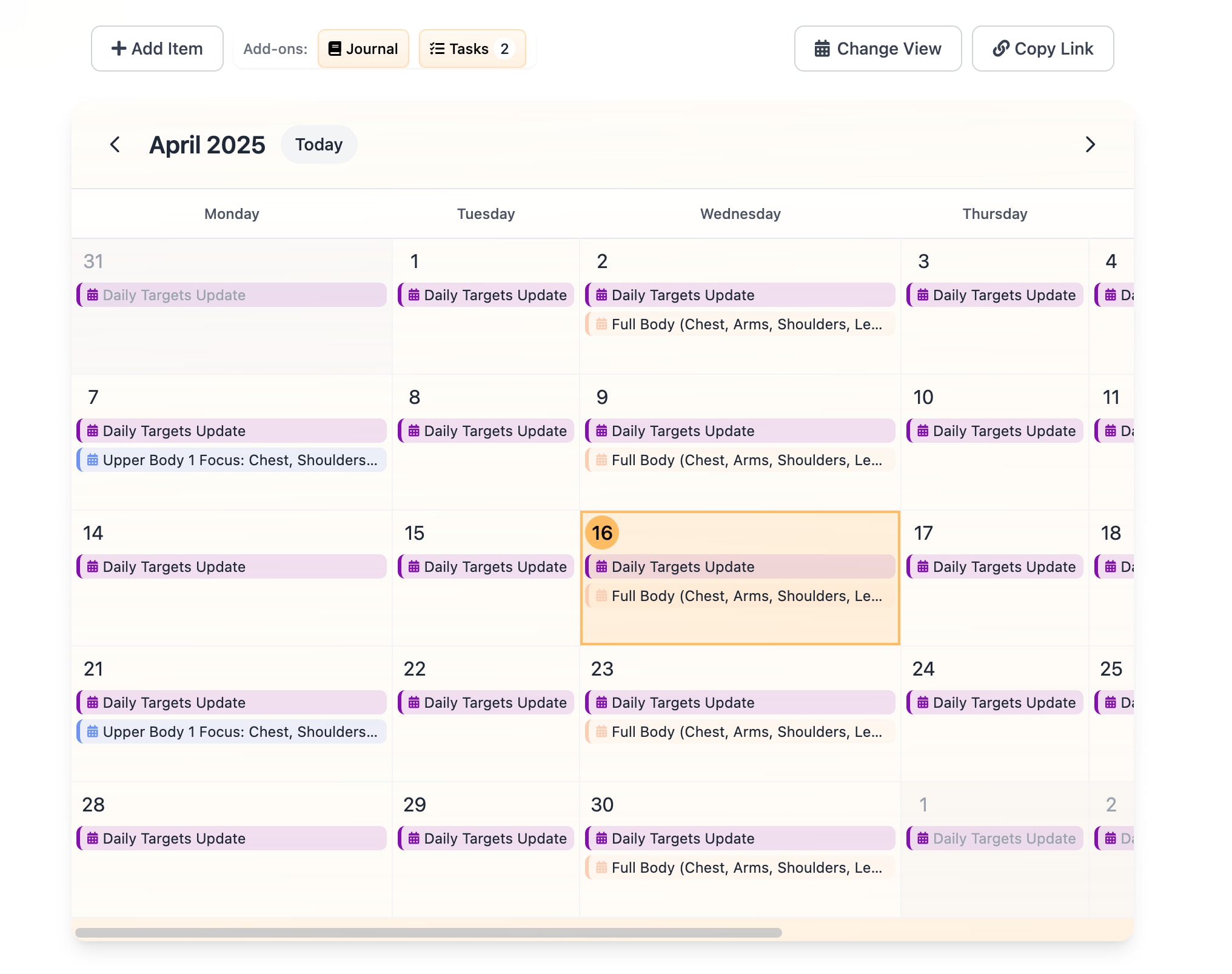Go to previous month with left chevron
Screen dimensions: 1232x974
tap(115, 144)
